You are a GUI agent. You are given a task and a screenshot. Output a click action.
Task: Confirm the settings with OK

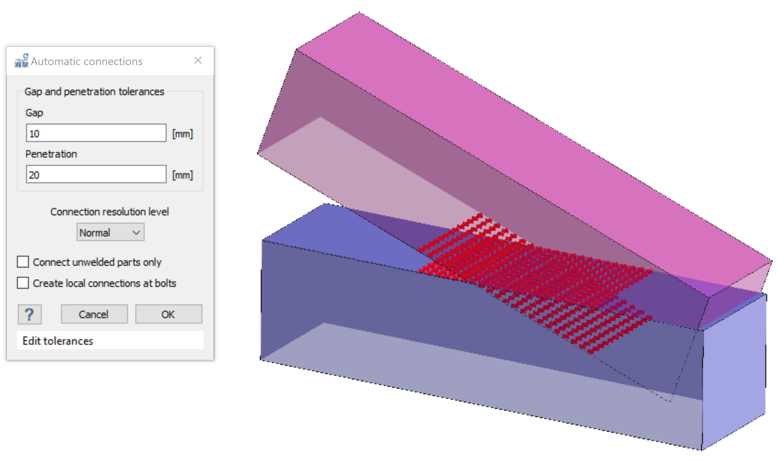pos(168,314)
